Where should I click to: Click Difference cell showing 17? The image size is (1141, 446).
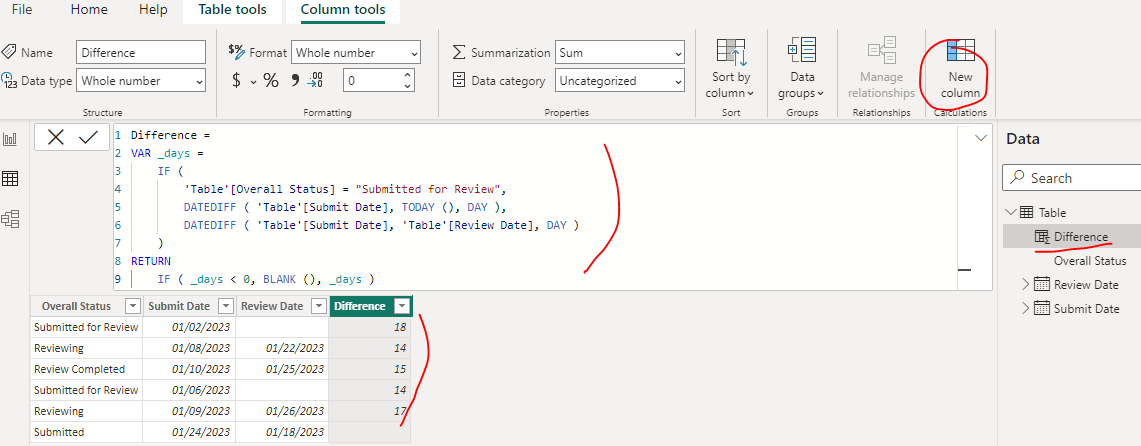coord(371,411)
